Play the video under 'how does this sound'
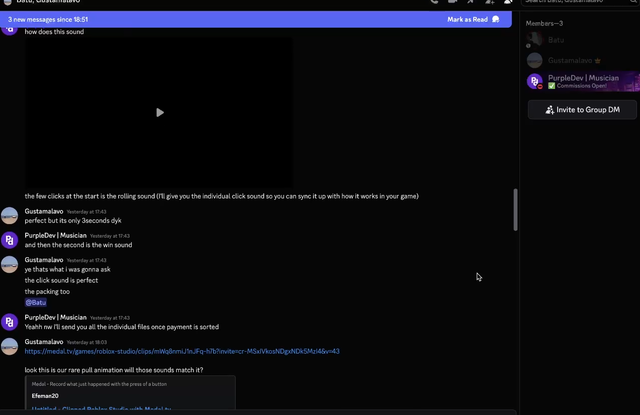 pos(160,113)
